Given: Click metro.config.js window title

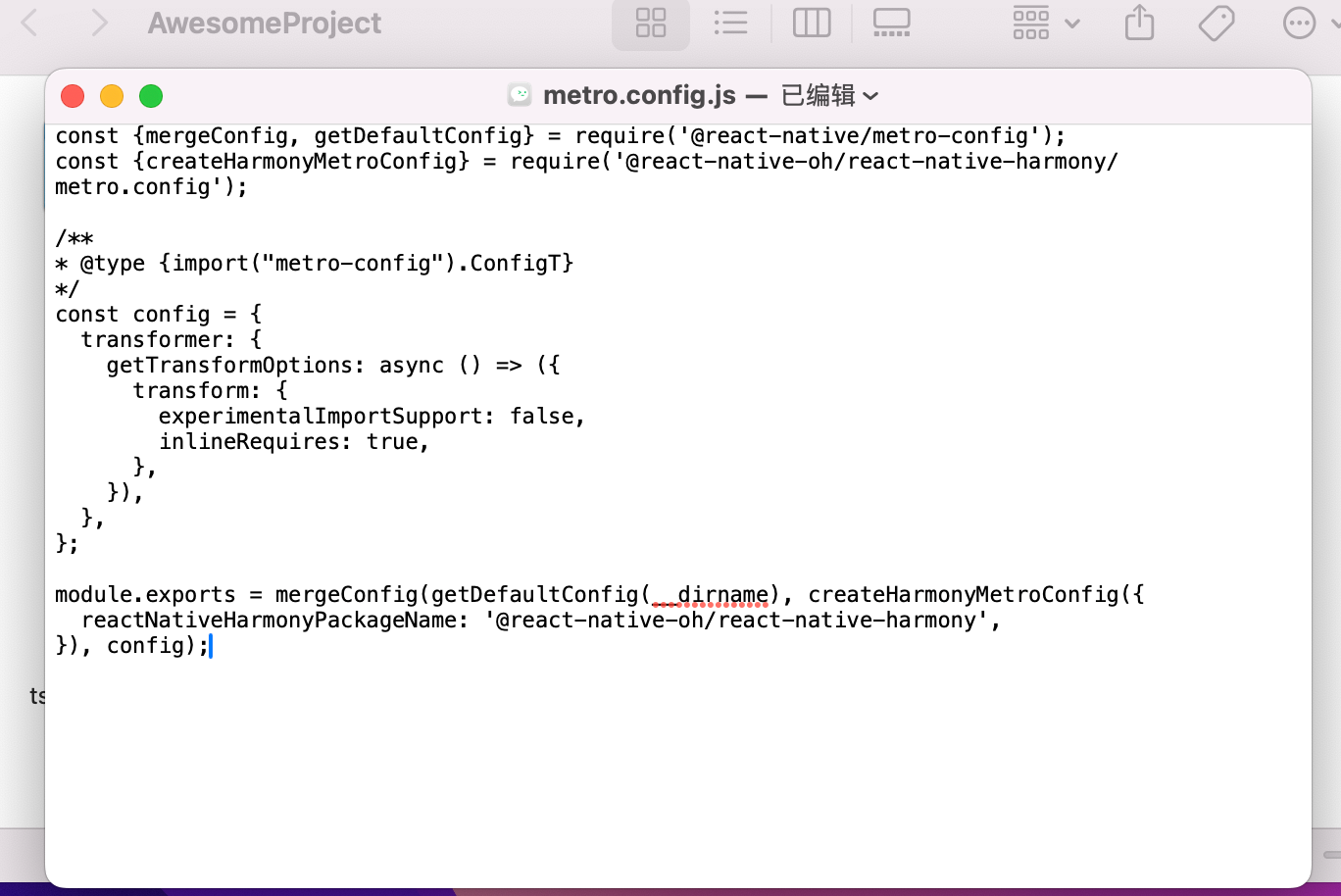Looking at the screenshot, I should coord(639,95).
